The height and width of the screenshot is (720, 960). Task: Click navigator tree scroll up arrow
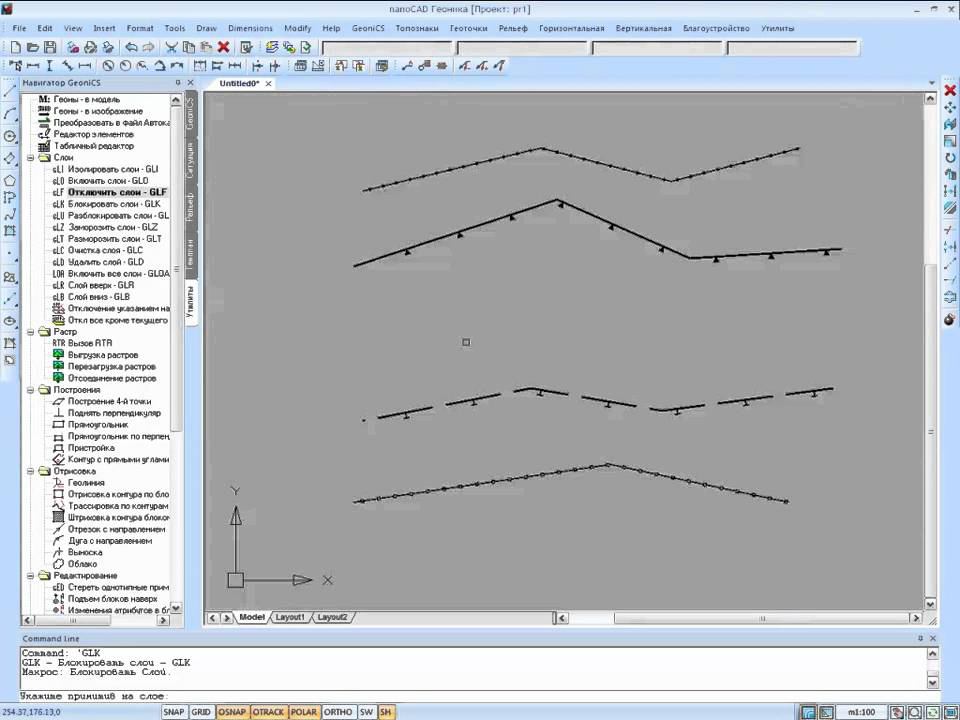point(176,99)
